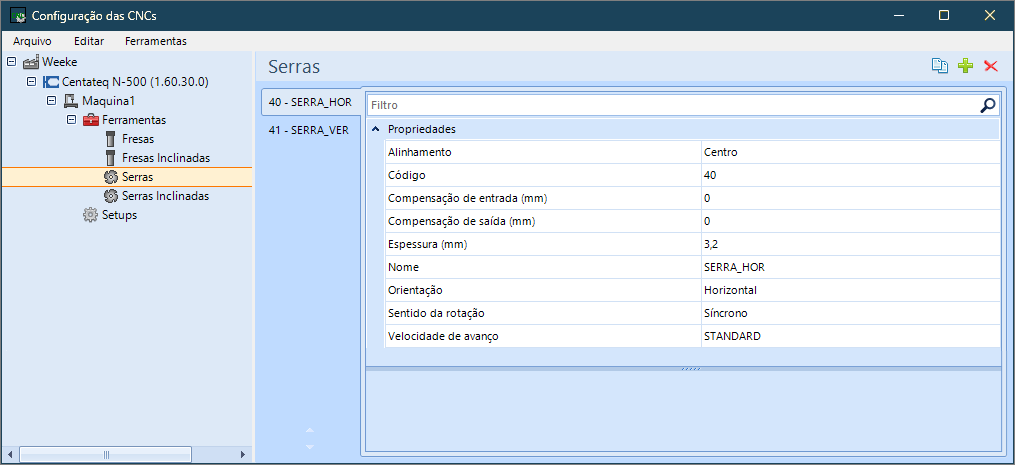Image resolution: width=1015 pixels, height=465 pixels.
Task: Click the tree scrollbar right arrow
Action: [243, 455]
